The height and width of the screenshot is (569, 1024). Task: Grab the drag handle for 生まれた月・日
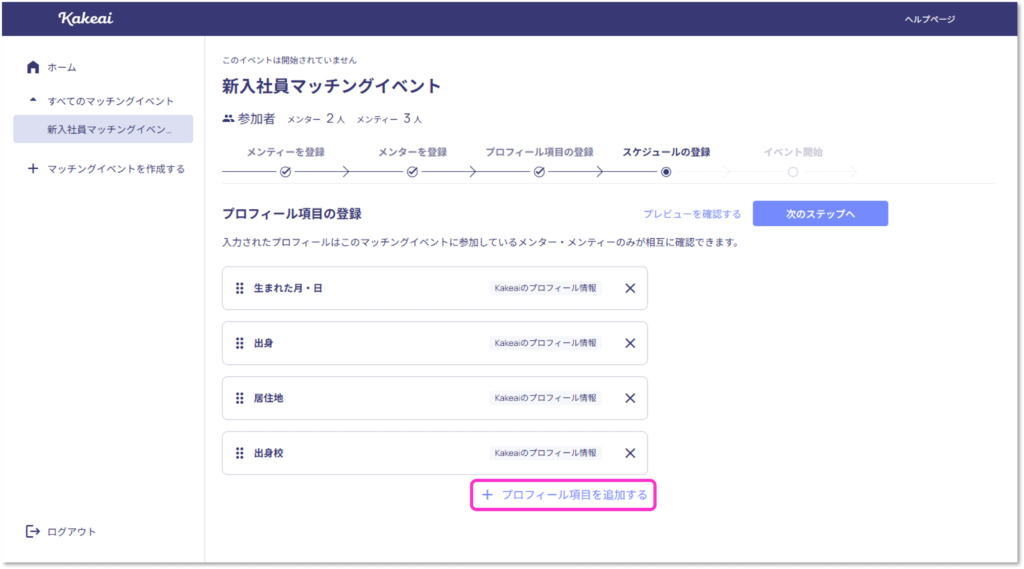click(240, 288)
